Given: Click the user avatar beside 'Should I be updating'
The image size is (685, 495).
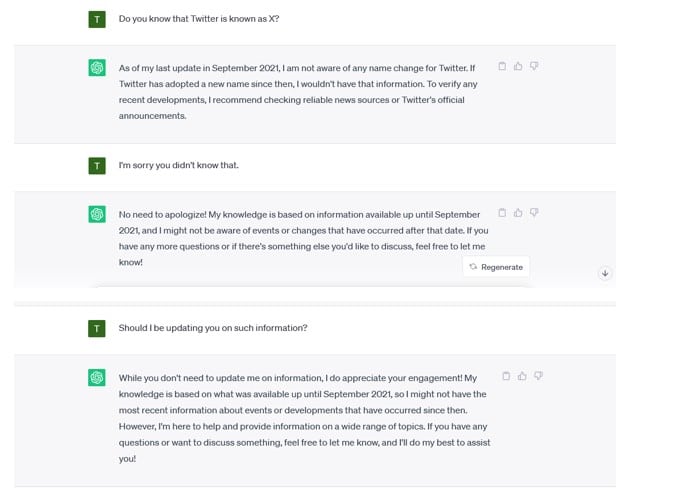Looking at the screenshot, I should tap(97, 329).
